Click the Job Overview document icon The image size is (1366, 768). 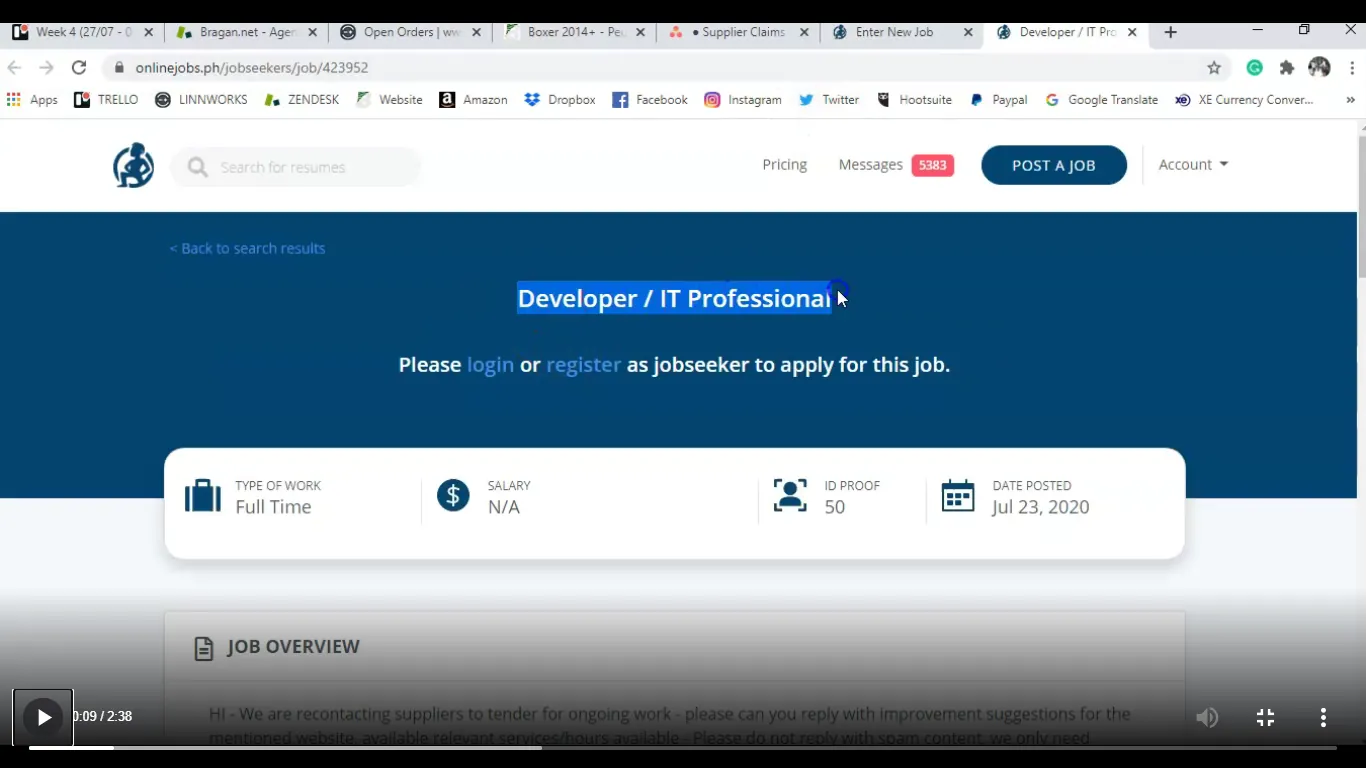[204, 648]
